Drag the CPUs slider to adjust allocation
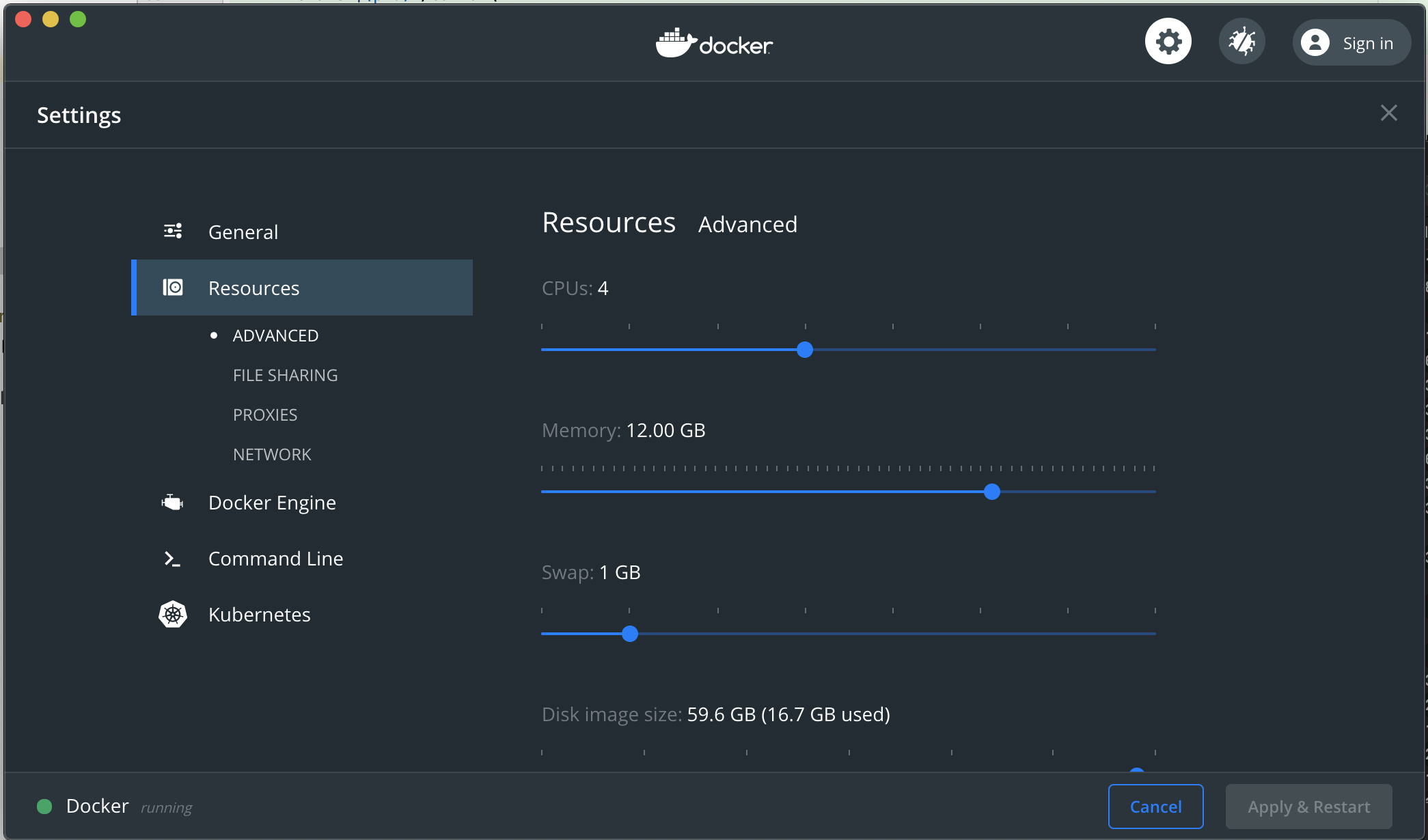Viewport: 1428px width, 840px height. pos(805,349)
